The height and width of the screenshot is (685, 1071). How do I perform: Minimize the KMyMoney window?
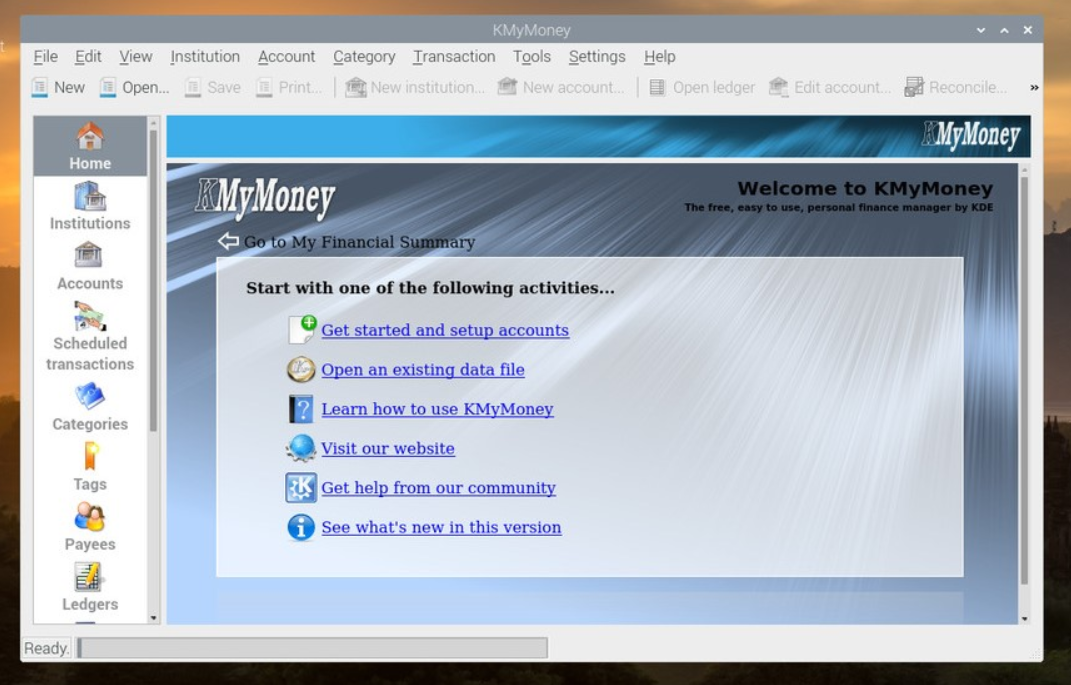981,30
